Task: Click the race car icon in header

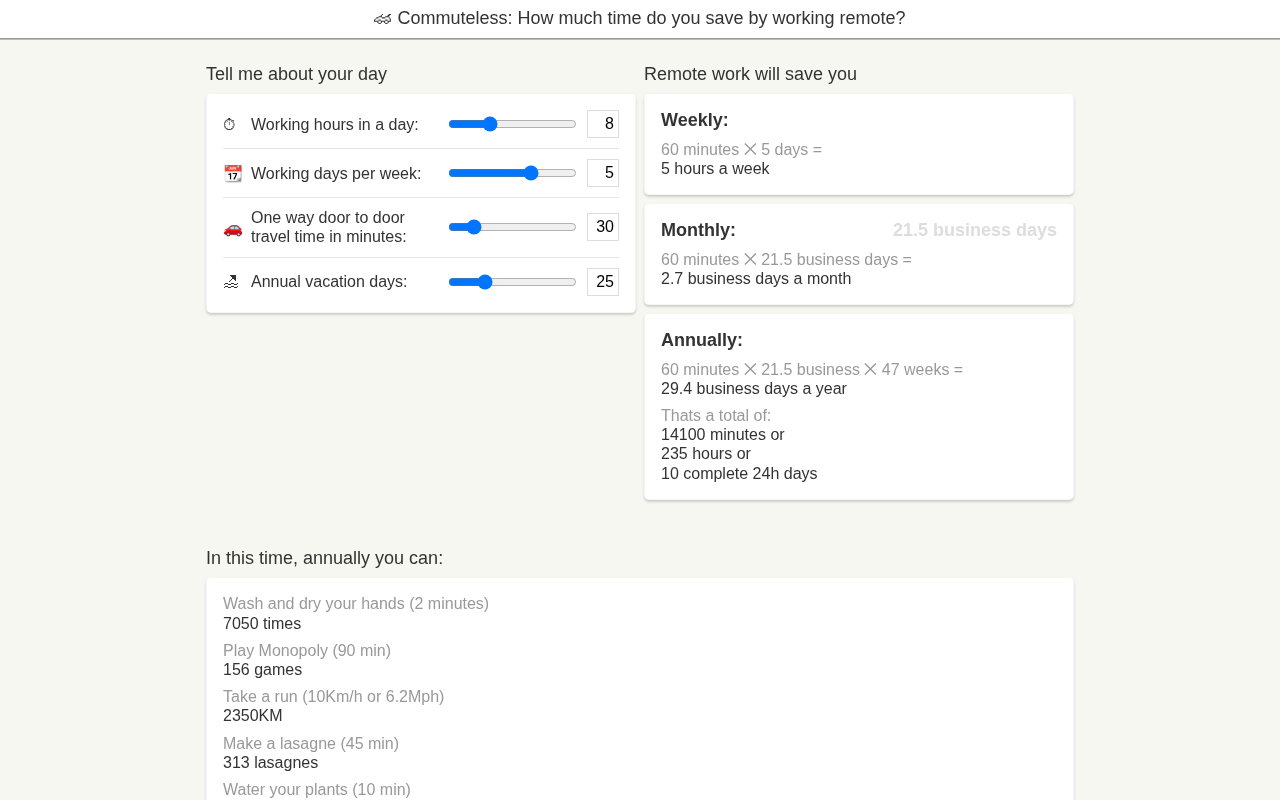Action: pos(383,19)
